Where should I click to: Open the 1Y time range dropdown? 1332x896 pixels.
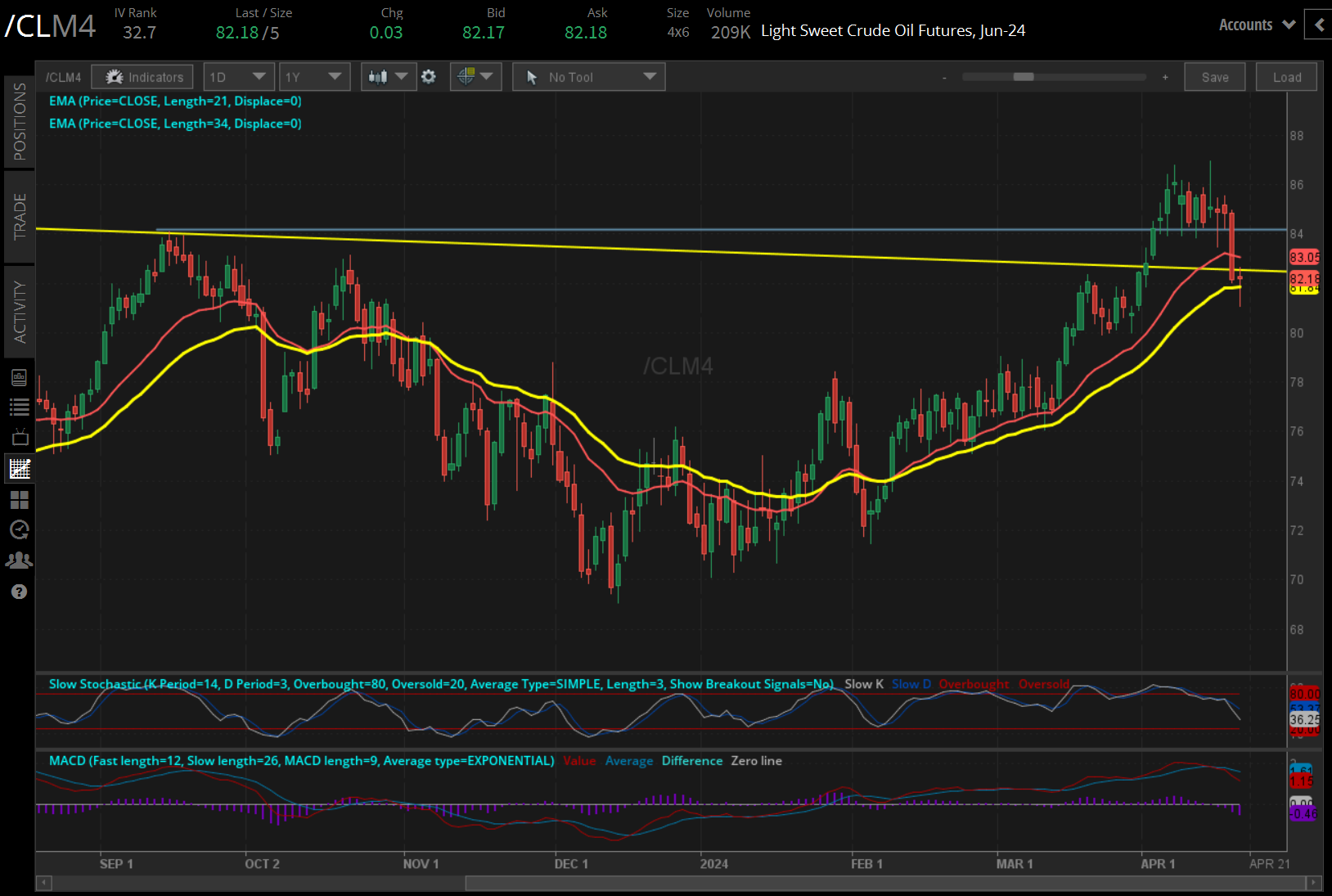tap(314, 77)
